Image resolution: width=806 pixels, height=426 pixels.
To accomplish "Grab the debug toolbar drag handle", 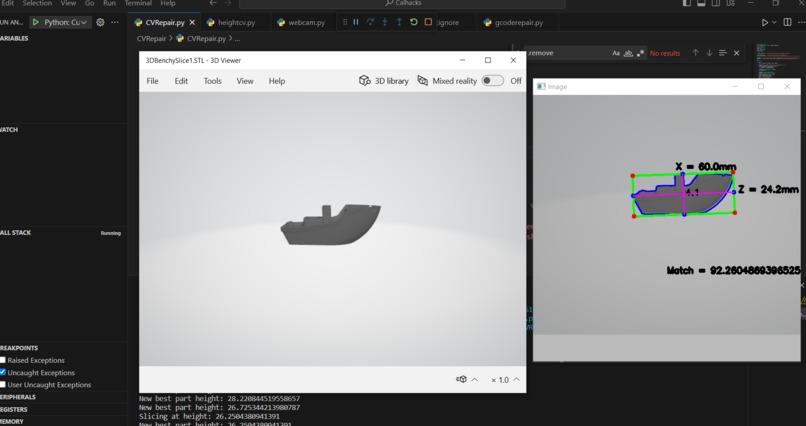I will point(344,22).
